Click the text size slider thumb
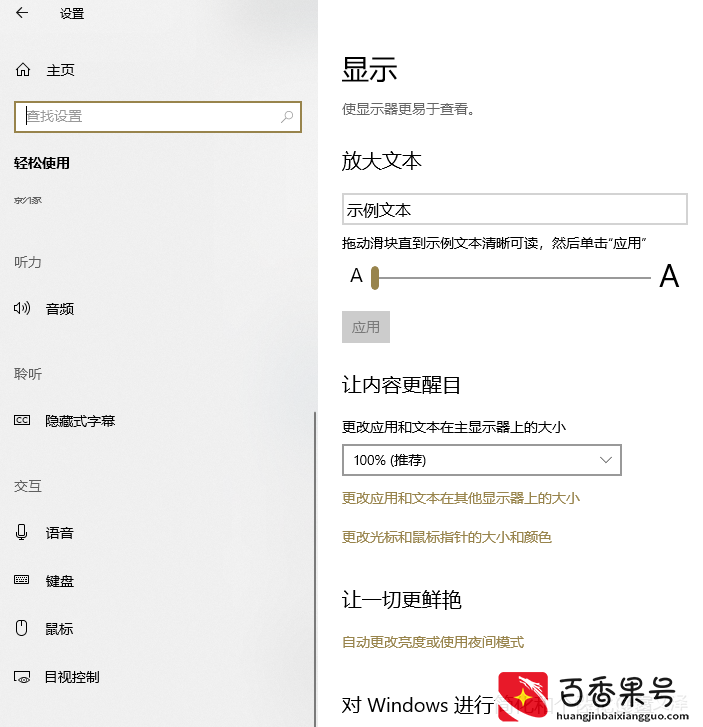 pos(375,278)
